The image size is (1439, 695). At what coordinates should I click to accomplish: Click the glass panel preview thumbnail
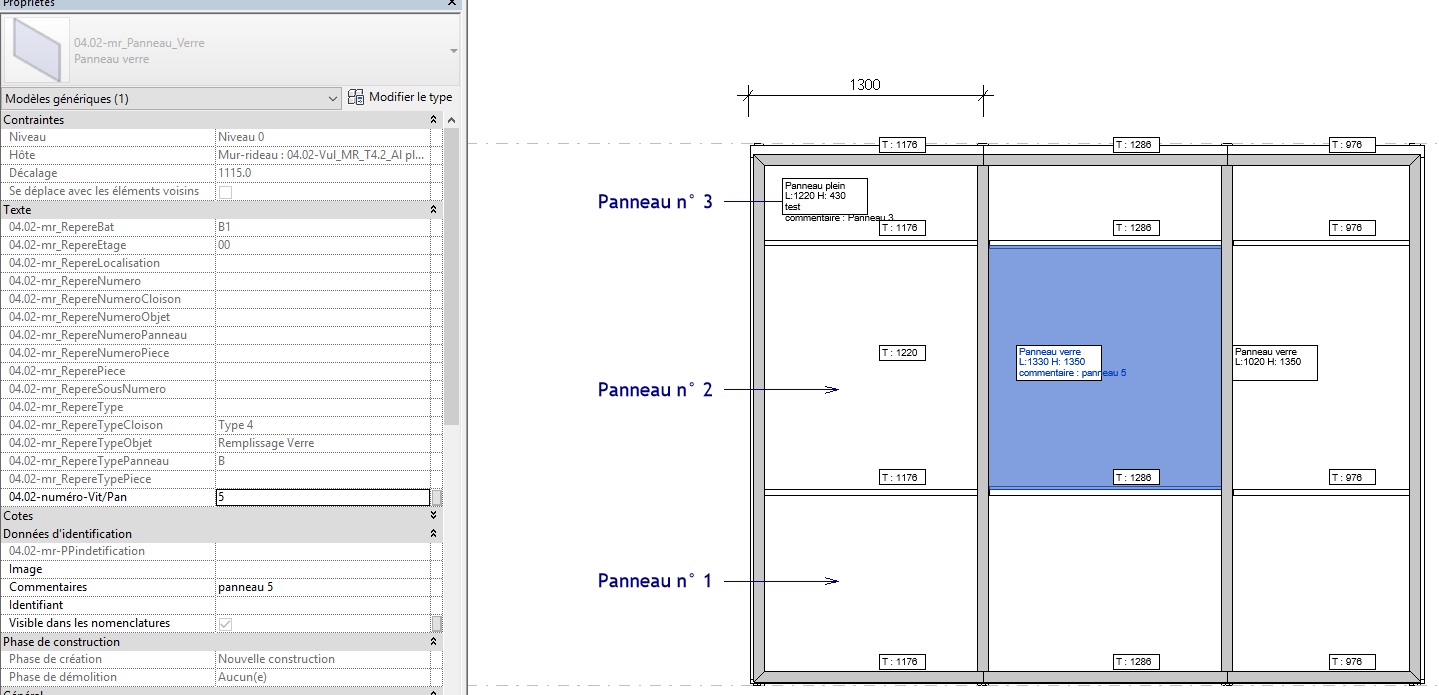(37, 50)
